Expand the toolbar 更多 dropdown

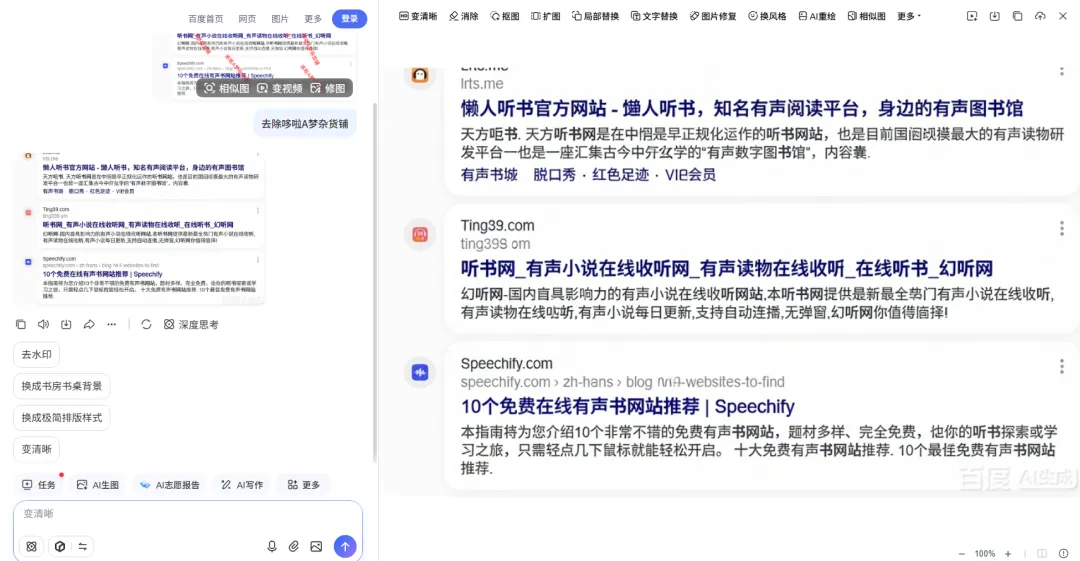909,17
